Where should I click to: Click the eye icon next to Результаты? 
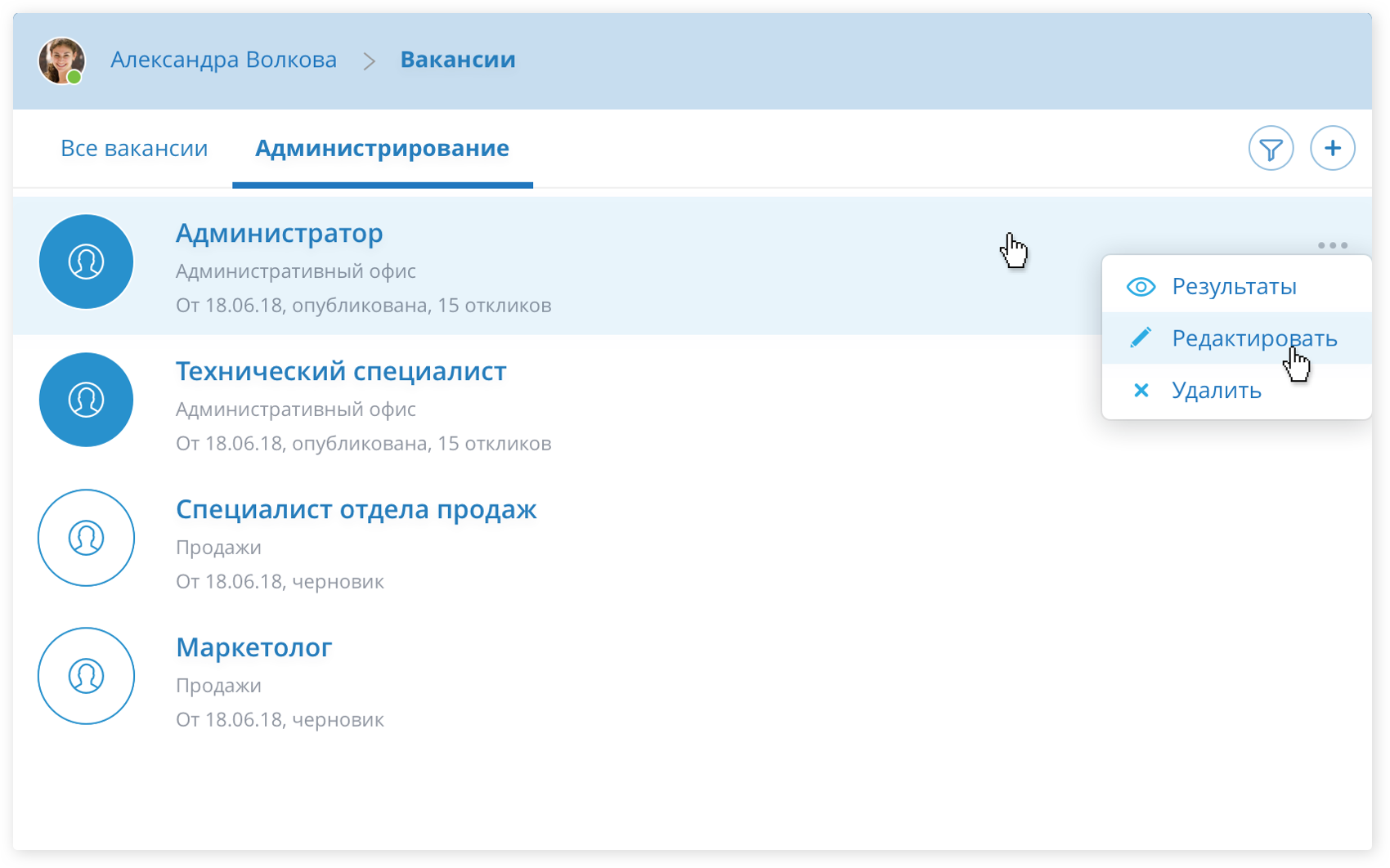point(1141,287)
